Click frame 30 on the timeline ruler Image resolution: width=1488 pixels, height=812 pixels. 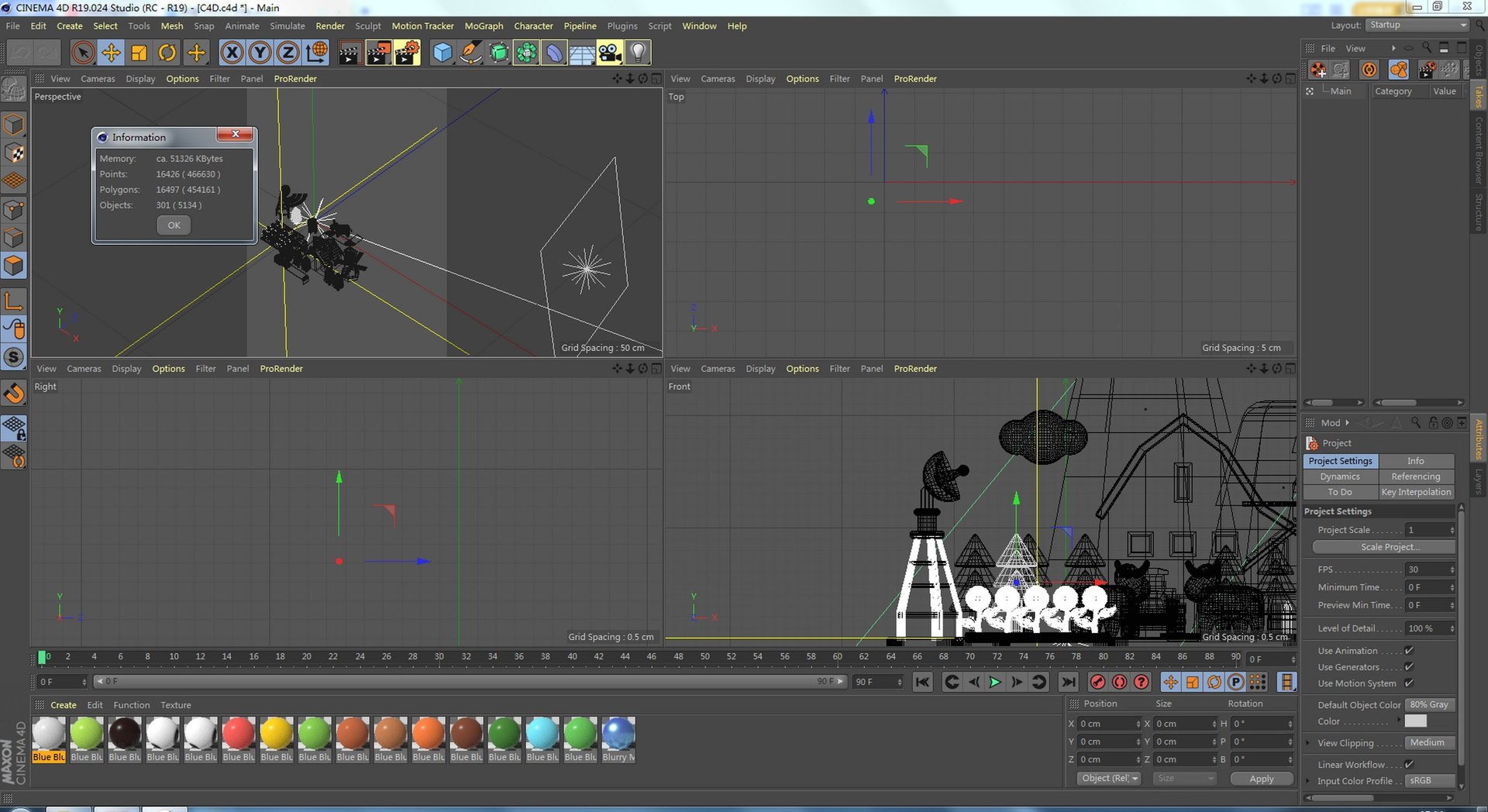[x=439, y=656]
